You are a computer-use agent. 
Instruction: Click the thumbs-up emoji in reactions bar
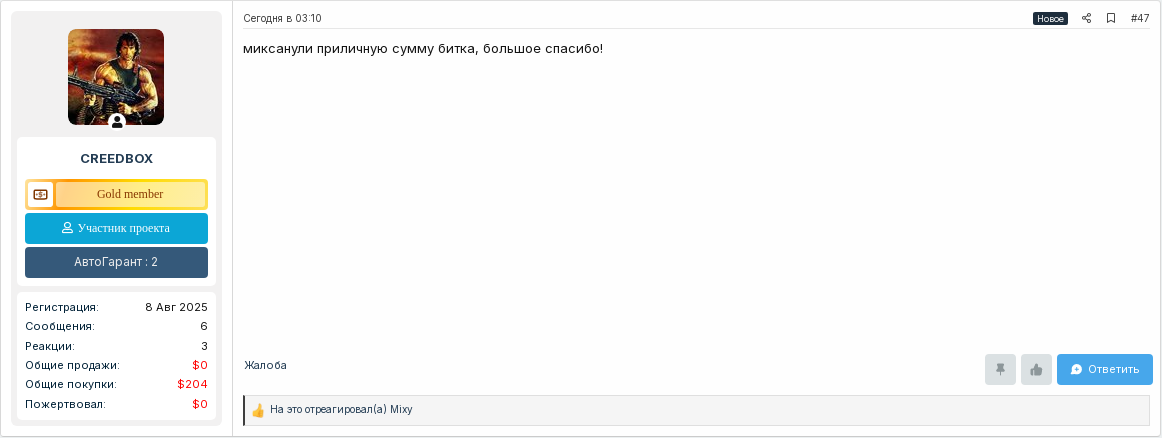click(258, 410)
